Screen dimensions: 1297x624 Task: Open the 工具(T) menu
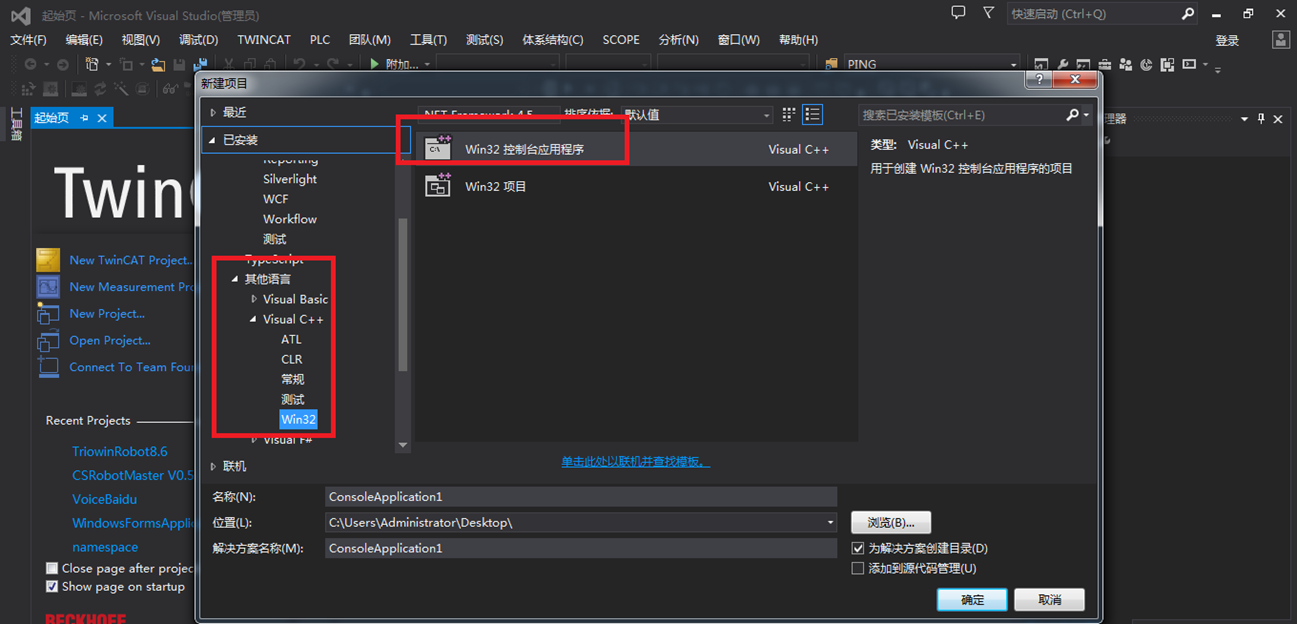pyautogui.click(x=428, y=40)
